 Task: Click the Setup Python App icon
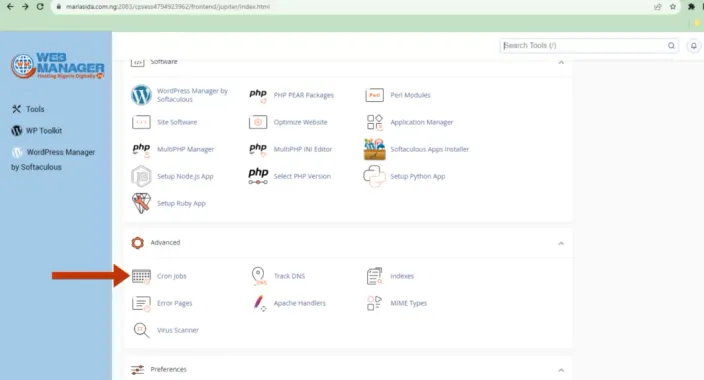tap(374, 176)
